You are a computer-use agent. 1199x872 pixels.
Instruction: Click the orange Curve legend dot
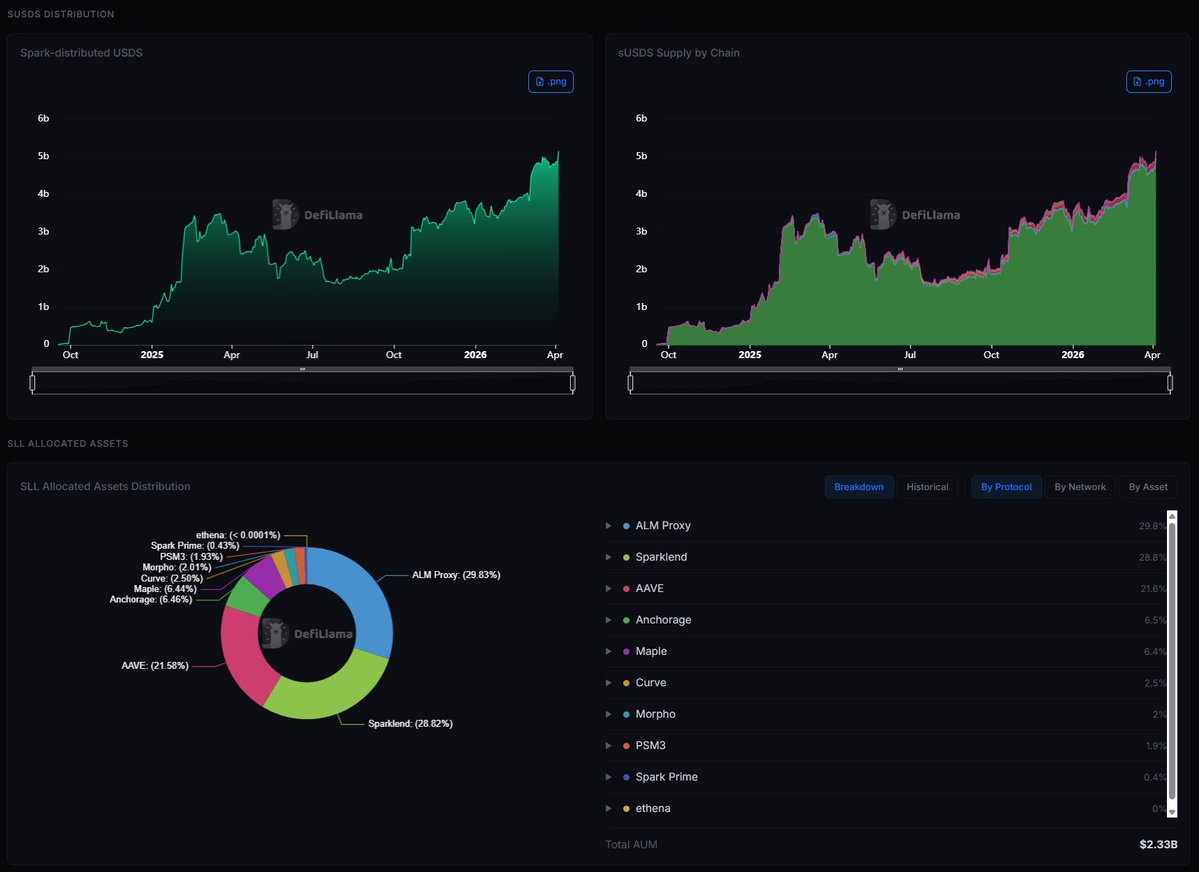(x=626, y=683)
